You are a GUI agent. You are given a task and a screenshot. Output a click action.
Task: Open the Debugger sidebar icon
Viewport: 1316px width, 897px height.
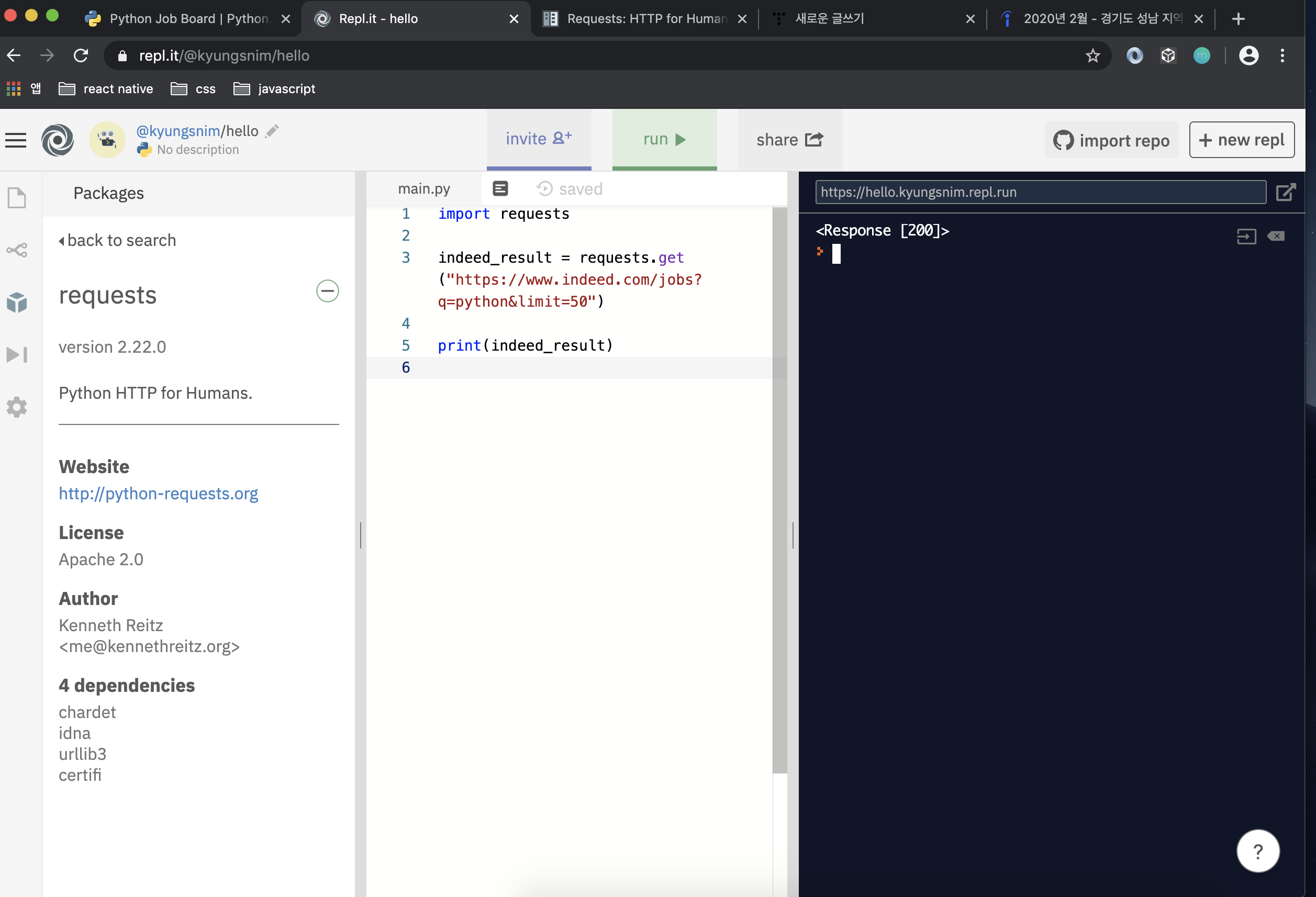[17, 355]
